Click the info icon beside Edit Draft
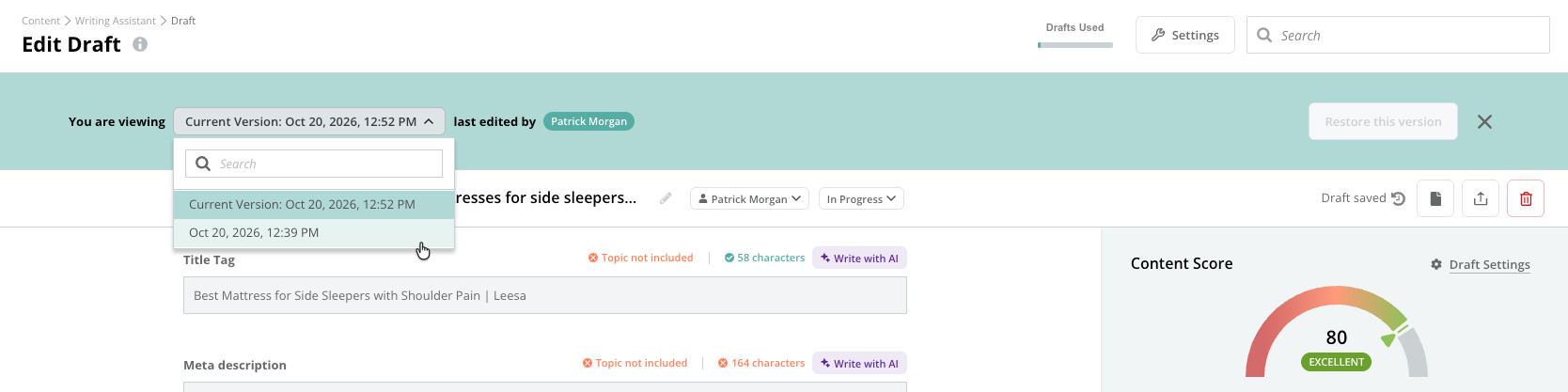The width and height of the screenshot is (1568, 392). 140,44
